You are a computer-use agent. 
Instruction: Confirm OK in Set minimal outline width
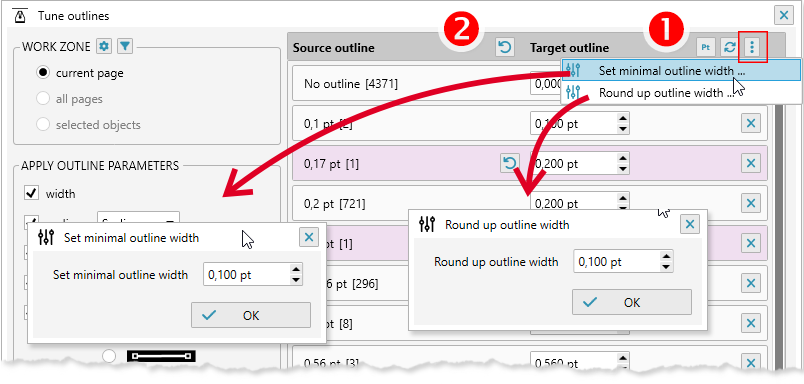coord(251,315)
